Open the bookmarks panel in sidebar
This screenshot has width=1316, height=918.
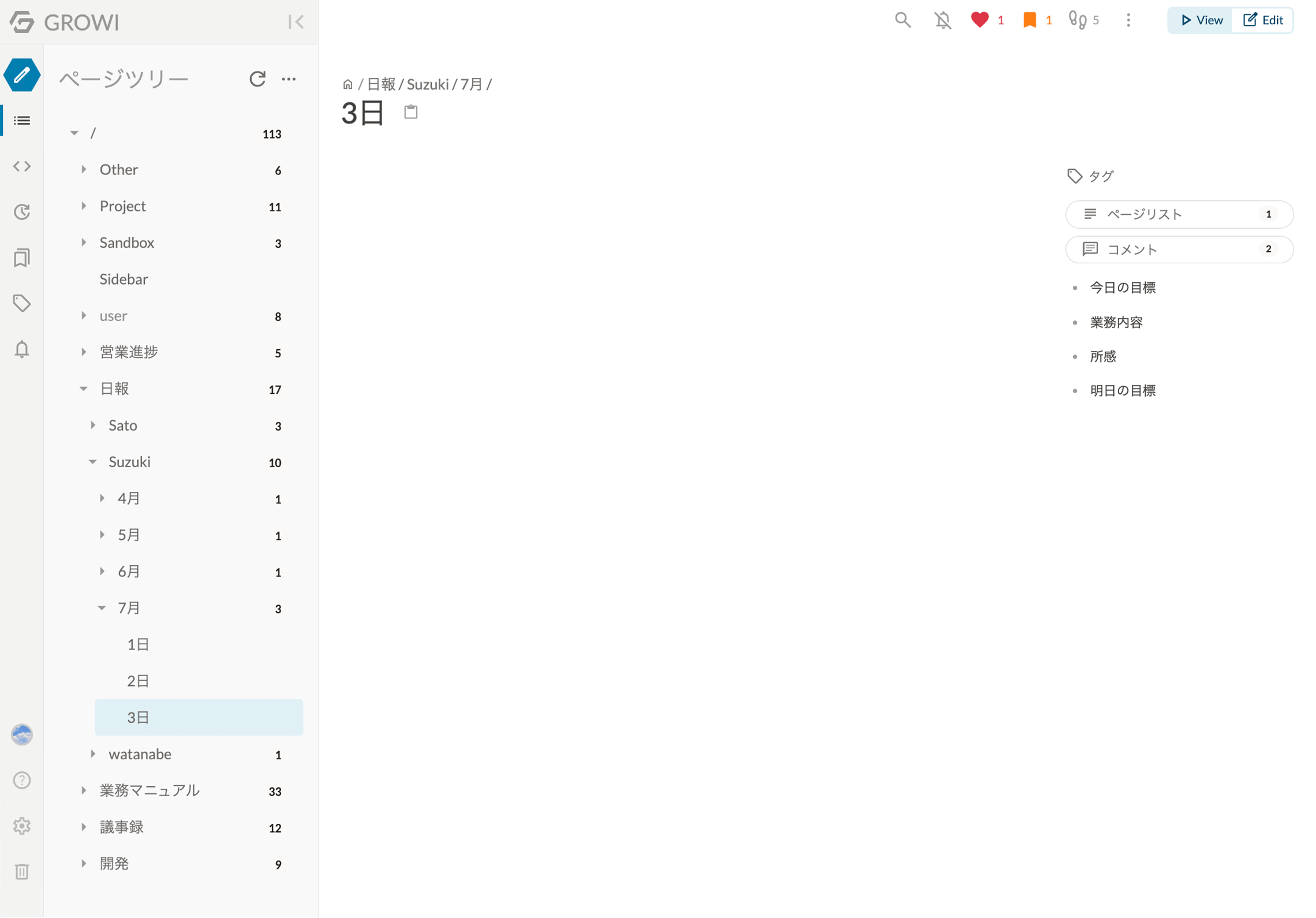pyautogui.click(x=22, y=258)
